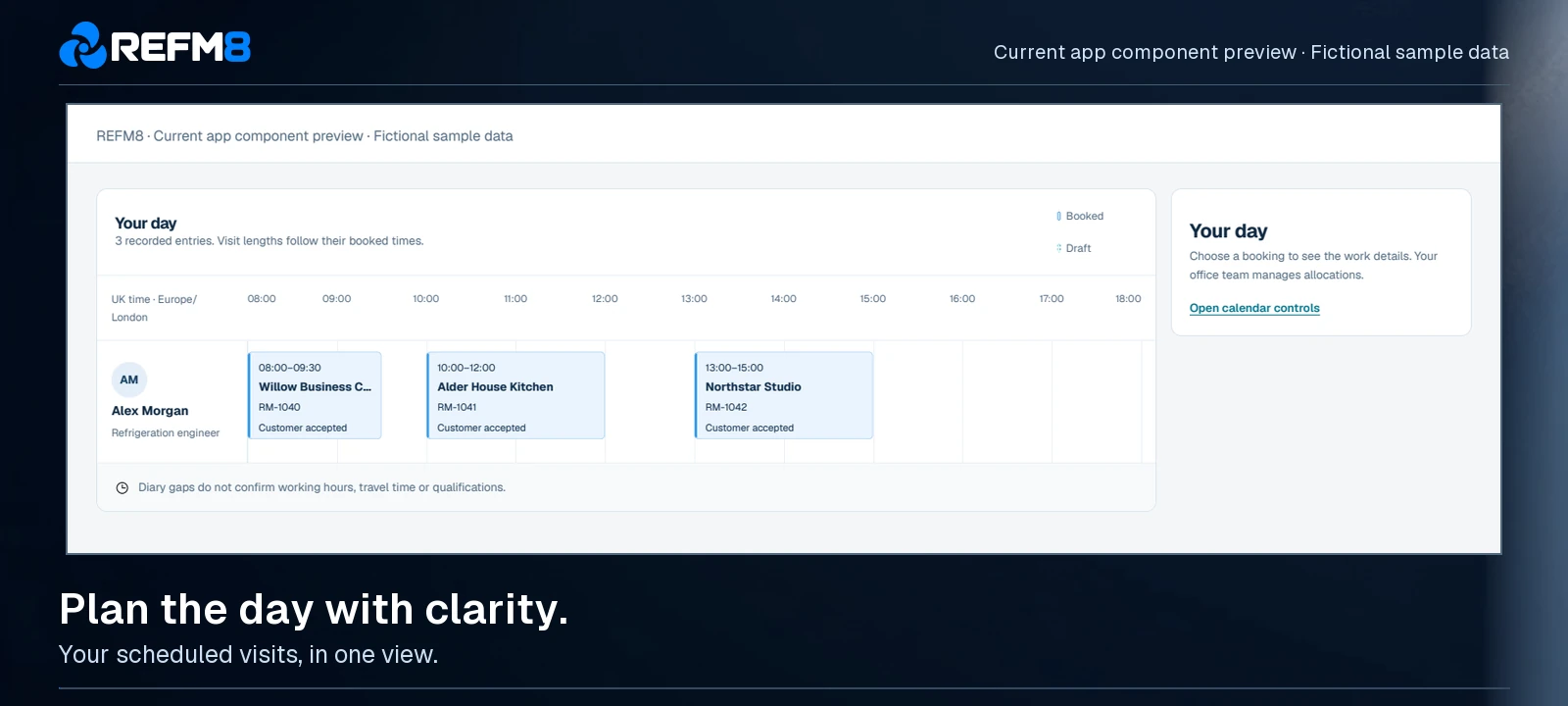Click the Booked legend marker
Screen dimensions: 1568x706
pos(1058,216)
